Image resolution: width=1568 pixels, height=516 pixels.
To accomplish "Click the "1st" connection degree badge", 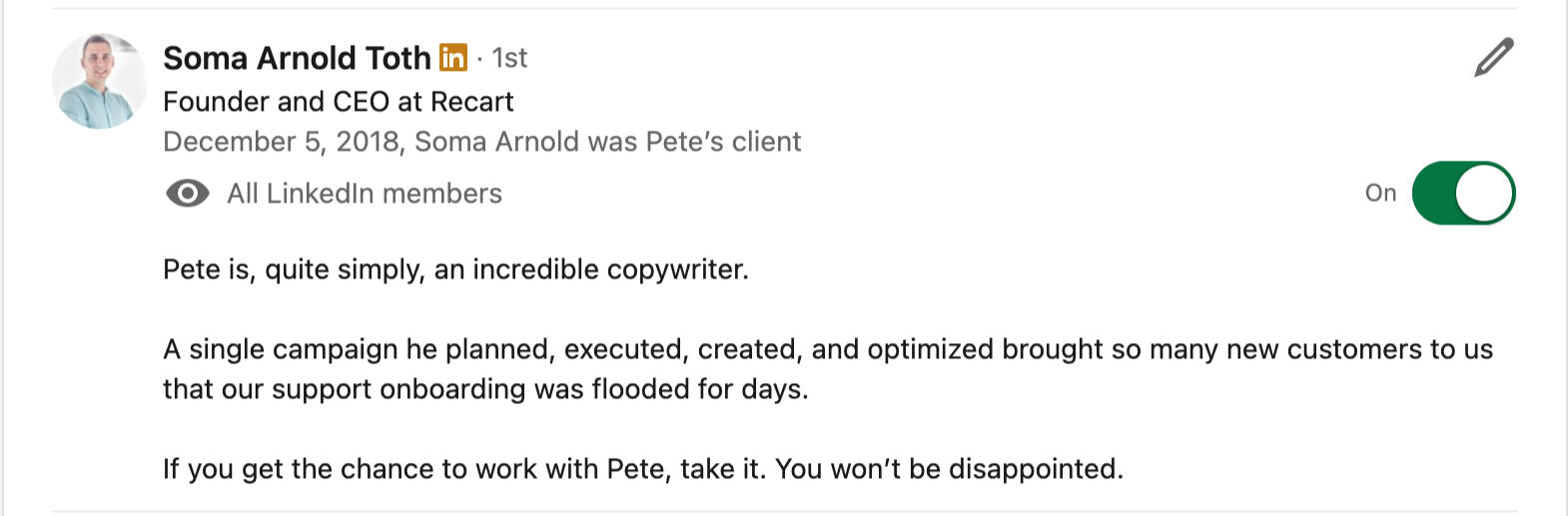I will pyautogui.click(x=509, y=58).
